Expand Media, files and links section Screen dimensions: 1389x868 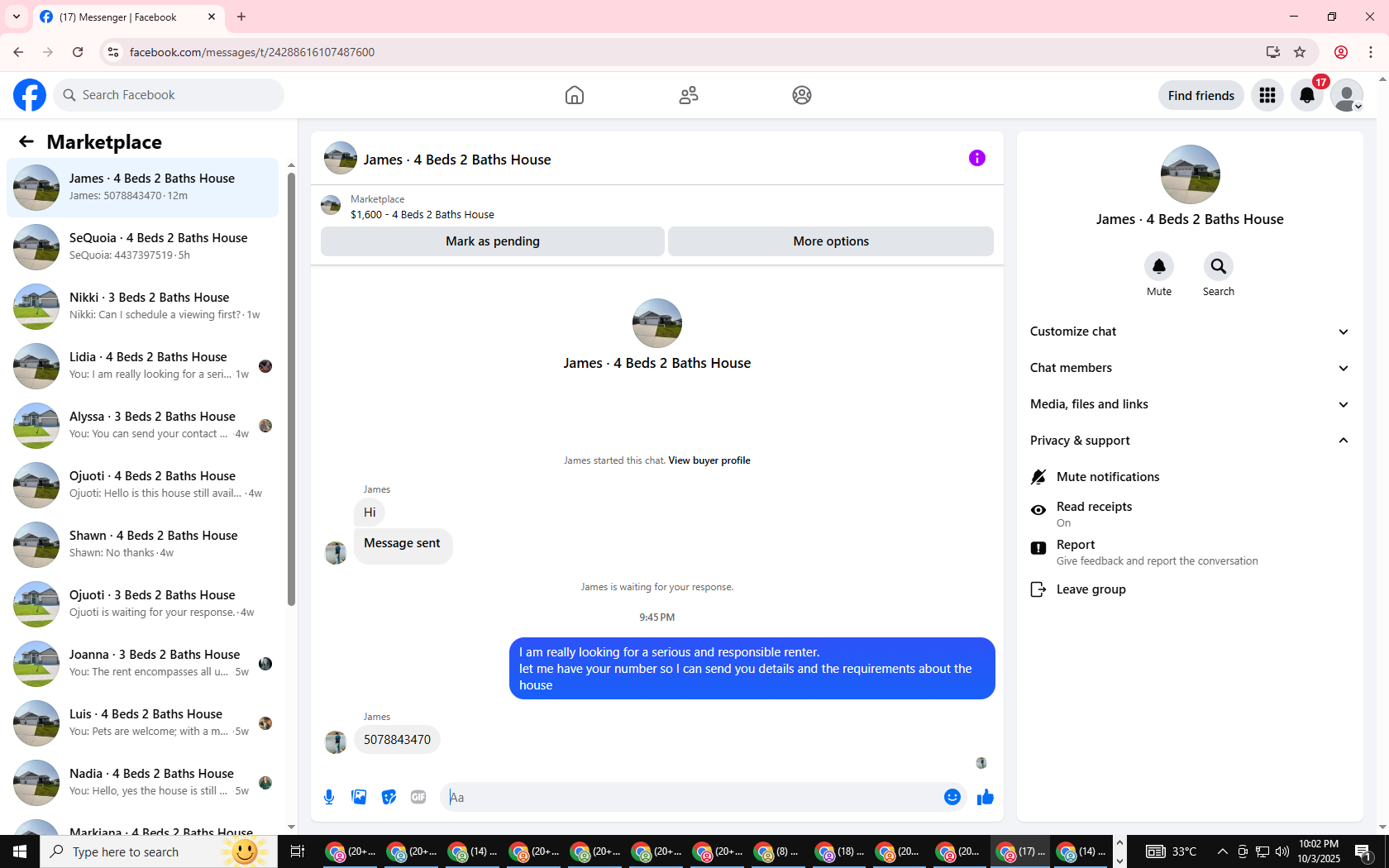tap(1189, 404)
